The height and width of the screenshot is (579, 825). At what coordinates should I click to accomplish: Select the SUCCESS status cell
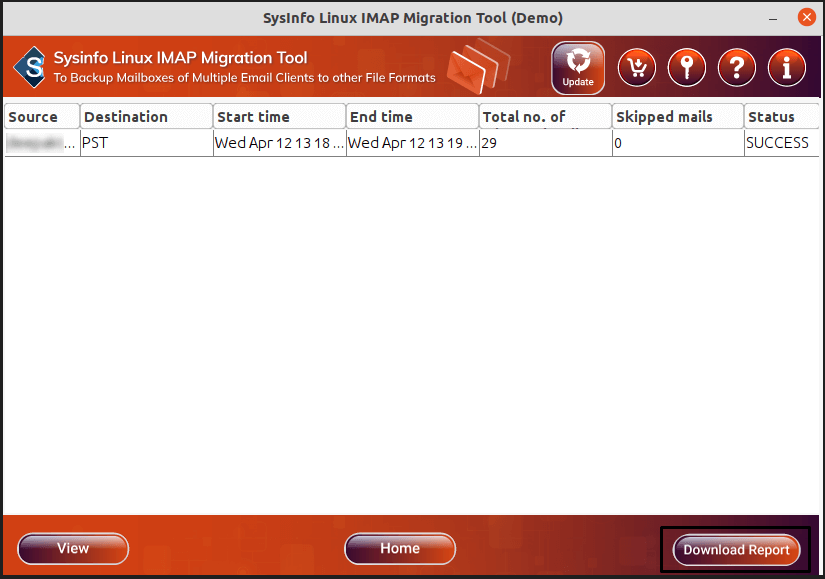tap(782, 143)
